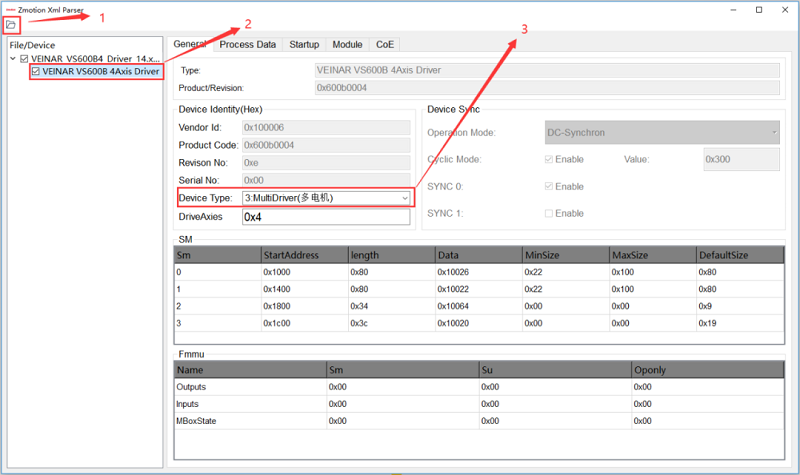Collapse the VEINAR_VS600B4_Driver file tree node
Image resolution: width=800 pixels, height=475 pixels.
tap(13, 59)
